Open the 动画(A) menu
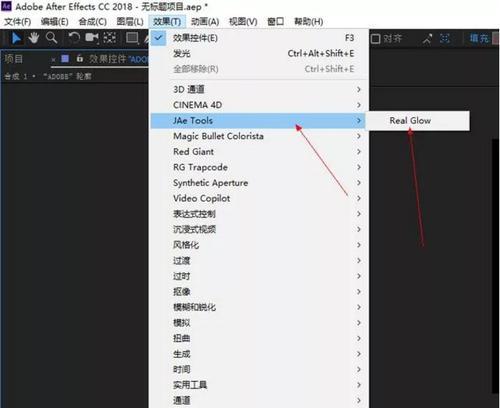The image size is (500, 408). 205,22
